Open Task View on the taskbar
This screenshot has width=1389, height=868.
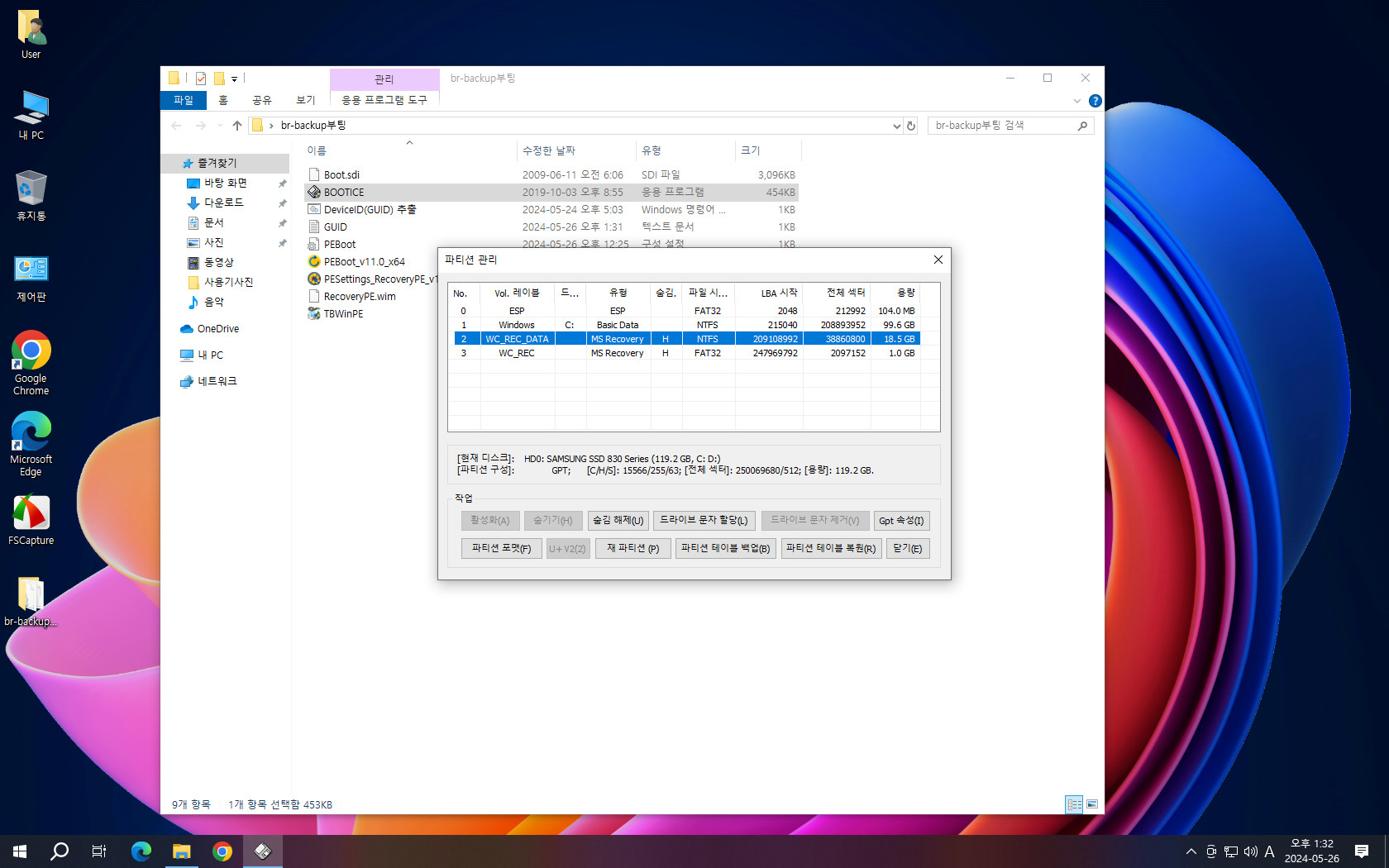coord(99,851)
